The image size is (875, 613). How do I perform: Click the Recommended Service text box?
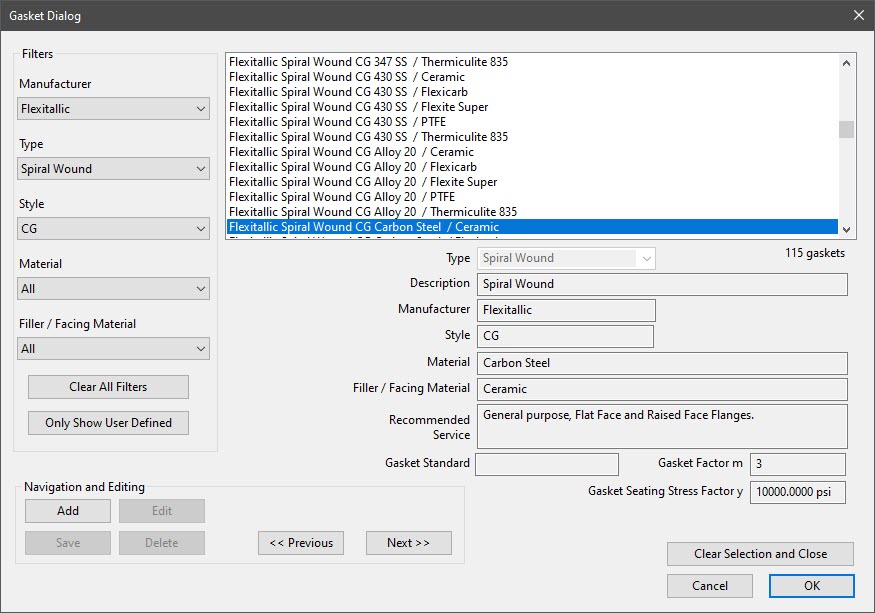[x=662, y=427]
